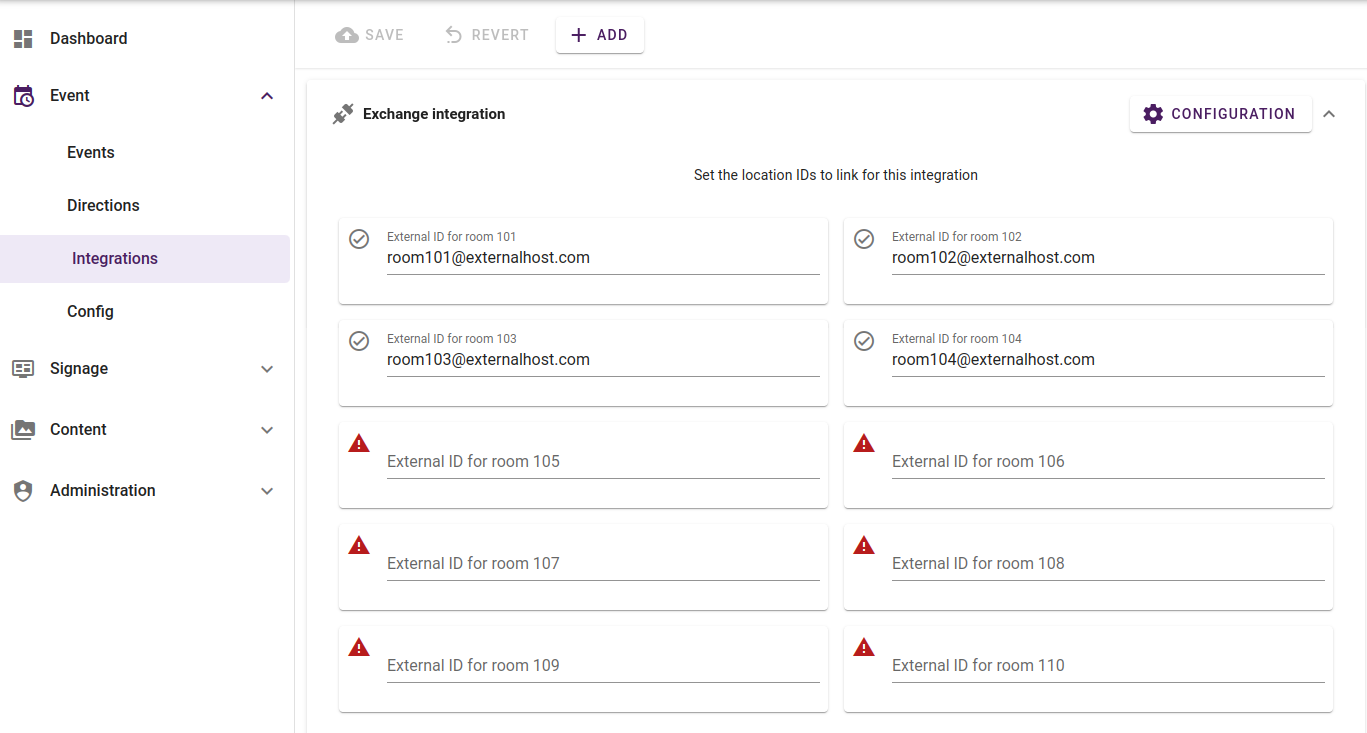Viewport: 1367px width, 733px height.
Task: Focus the External ID field for room 110
Action: click(1108, 666)
